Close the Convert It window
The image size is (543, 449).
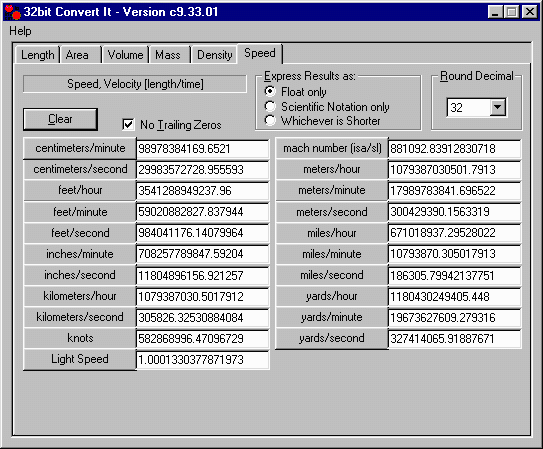530,12
